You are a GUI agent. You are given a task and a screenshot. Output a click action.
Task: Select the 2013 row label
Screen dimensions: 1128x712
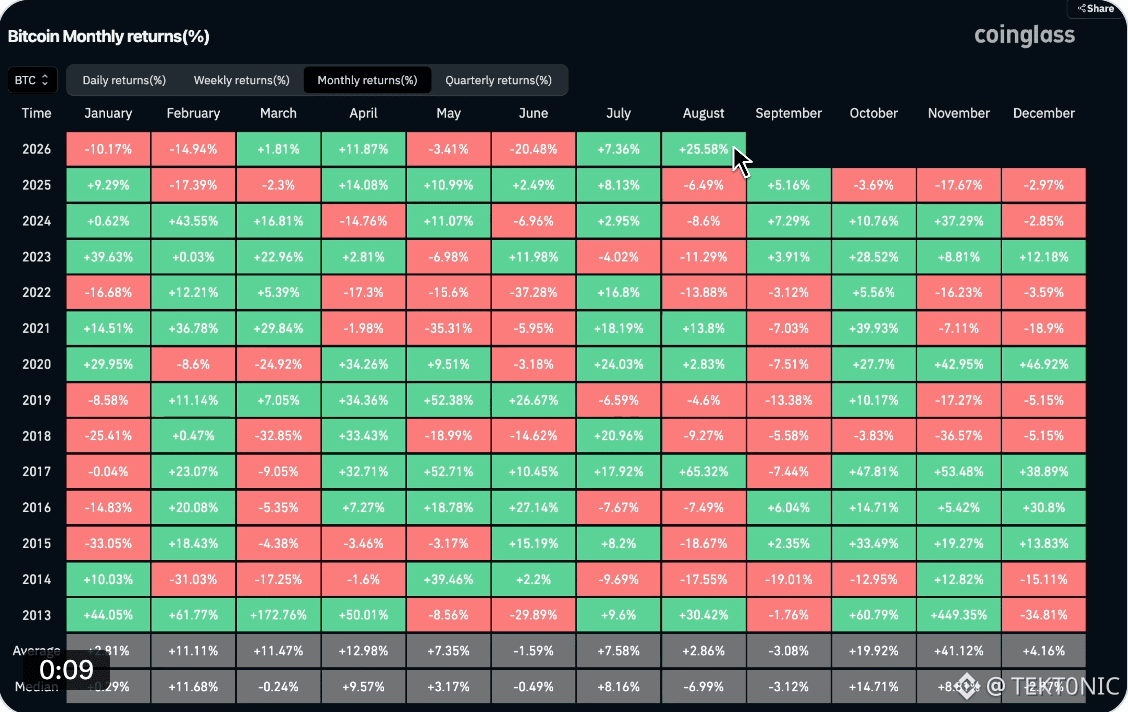click(x=36, y=615)
